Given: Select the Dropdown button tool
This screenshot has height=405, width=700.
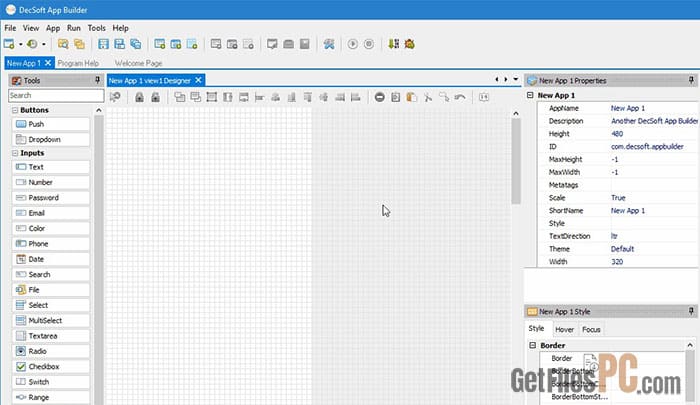Looking at the screenshot, I should [x=51, y=139].
